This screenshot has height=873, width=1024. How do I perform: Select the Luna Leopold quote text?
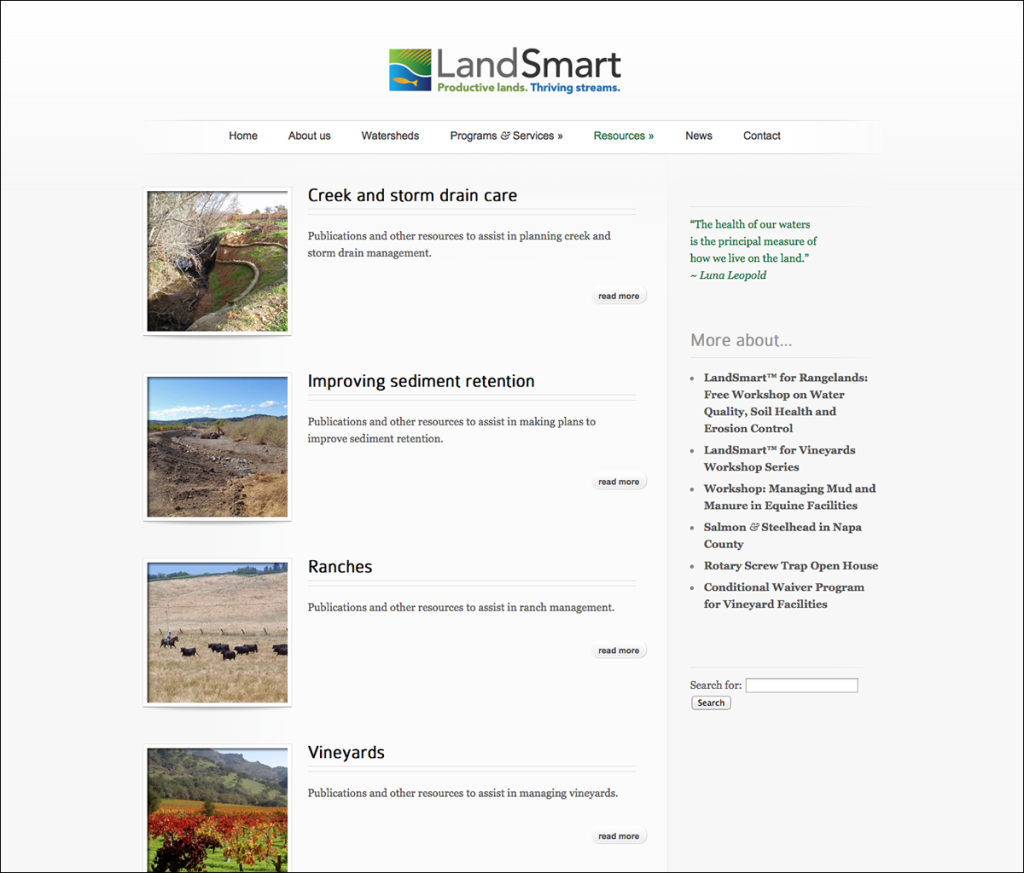pyautogui.click(x=753, y=249)
